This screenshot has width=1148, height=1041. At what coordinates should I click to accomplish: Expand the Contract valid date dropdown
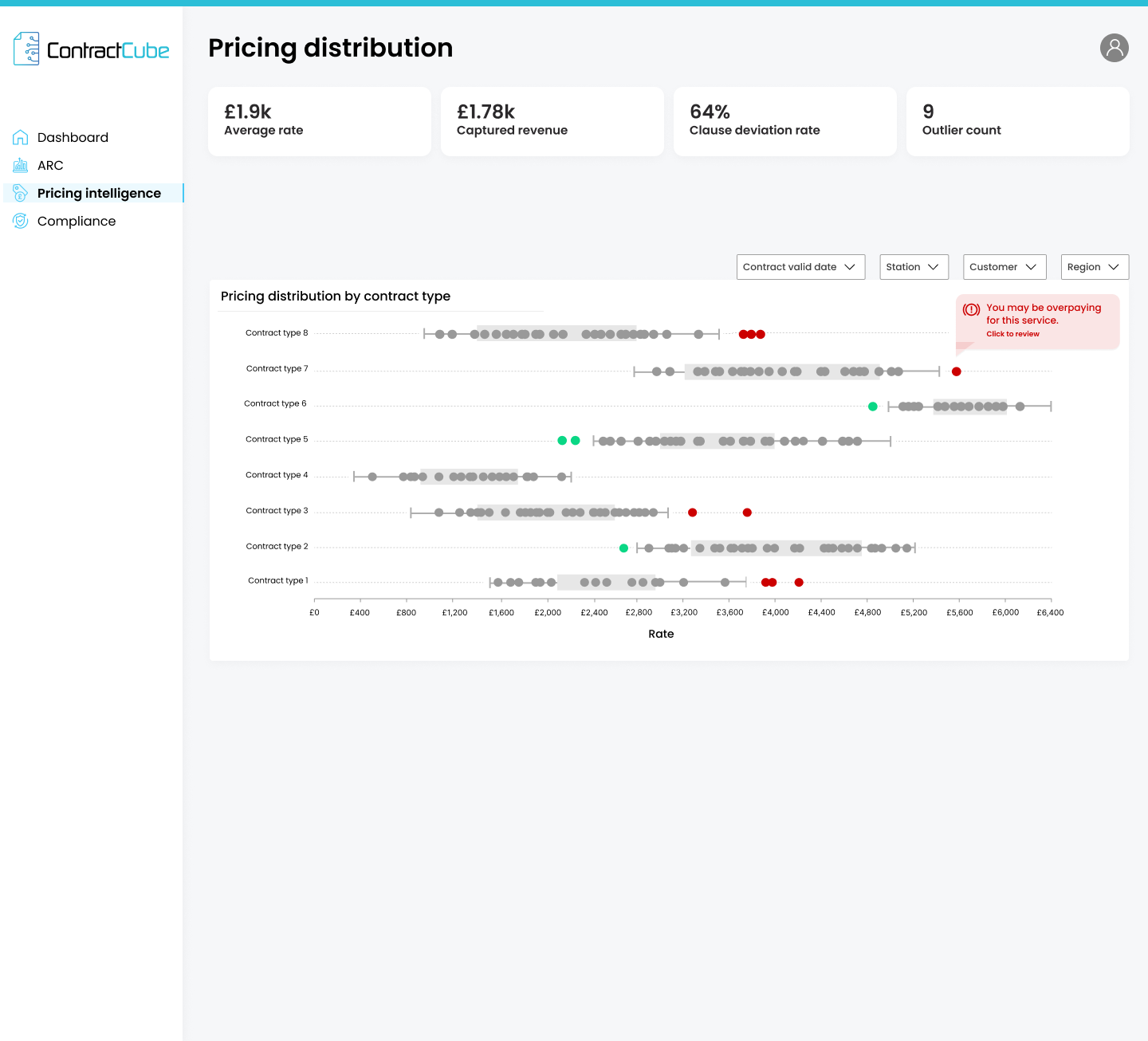[800, 267]
